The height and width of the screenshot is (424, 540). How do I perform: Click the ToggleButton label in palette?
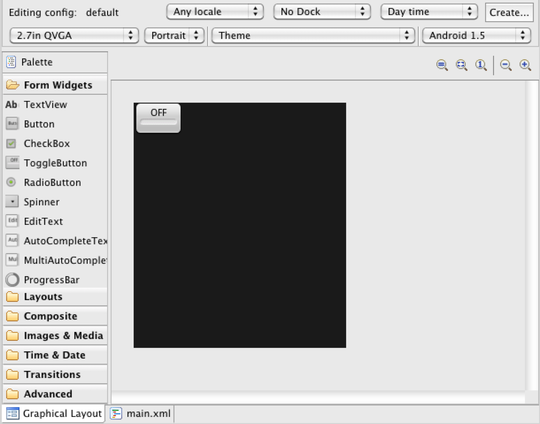pyautogui.click(x=55, y=163)
